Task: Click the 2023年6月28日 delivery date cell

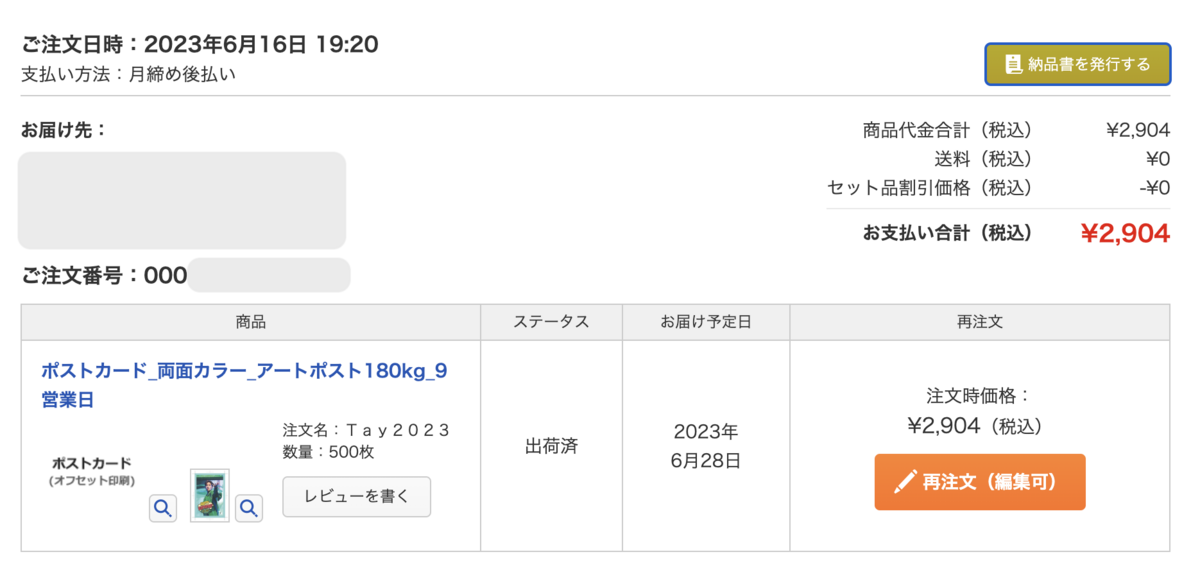Action: click(706, 446)
